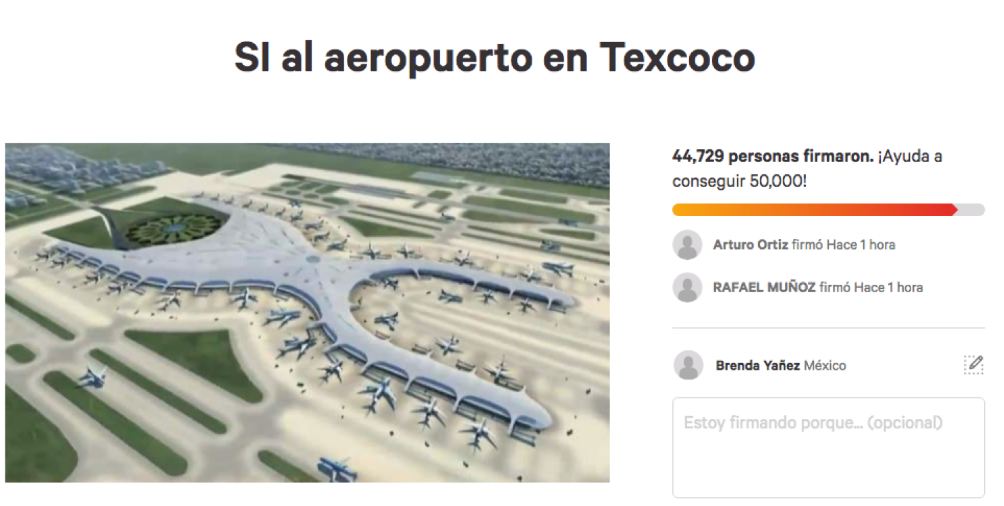The image size is (1004, 506).
Task: Click the 'SI al aeropuerto en Texcoco' title
Action: pos(494,57)
